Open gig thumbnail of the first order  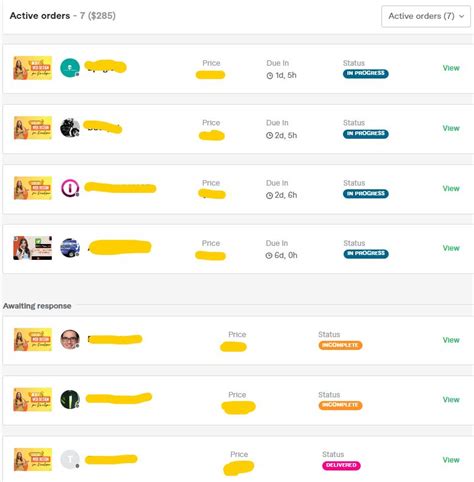(x=33, y=68)
